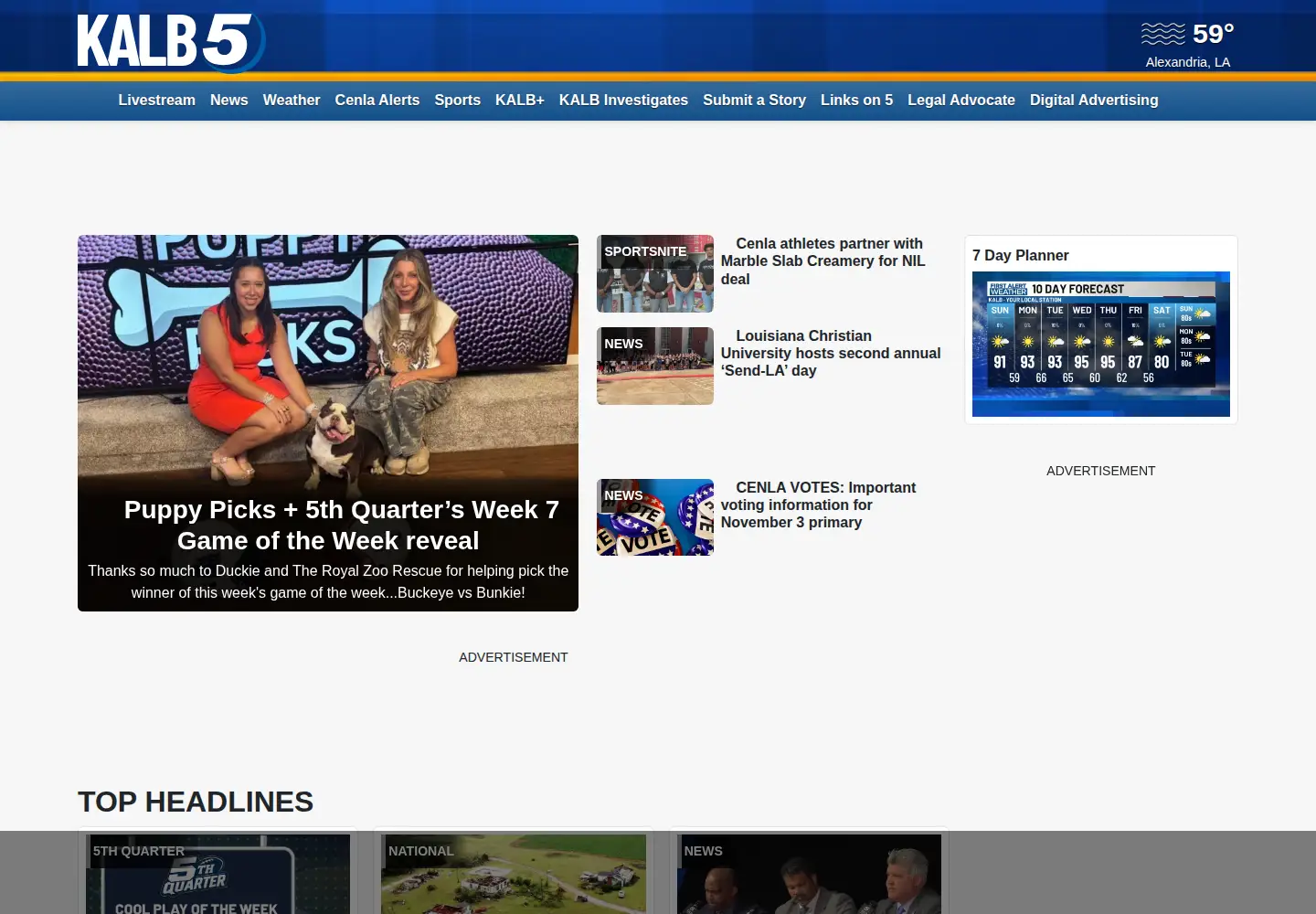Select Cenla Alerts in navigation
Screen dimensions: 1316x914
(x=377, y=100)
